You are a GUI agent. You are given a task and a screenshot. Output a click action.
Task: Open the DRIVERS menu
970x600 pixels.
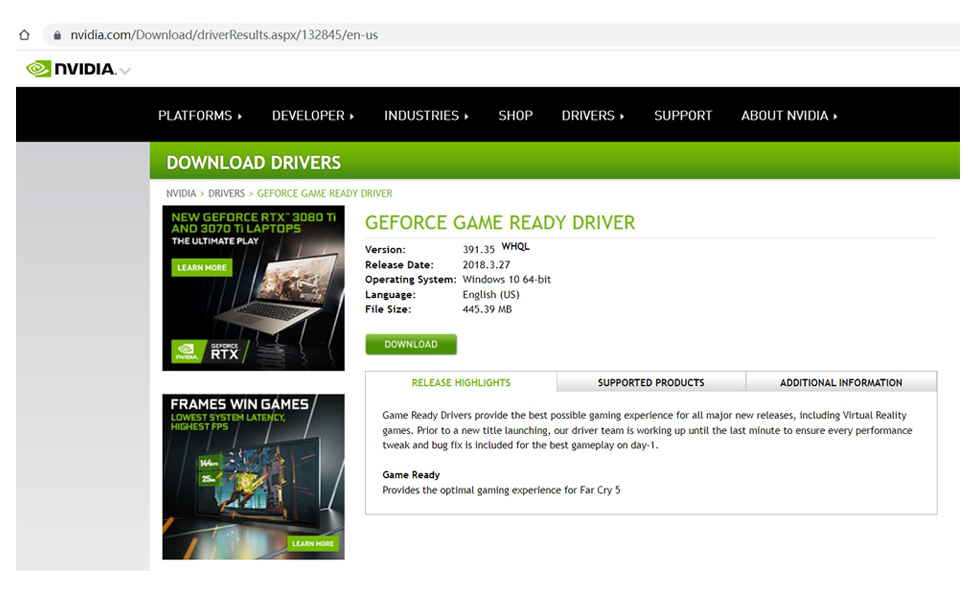pyautogui.click(x=593, y=116)
